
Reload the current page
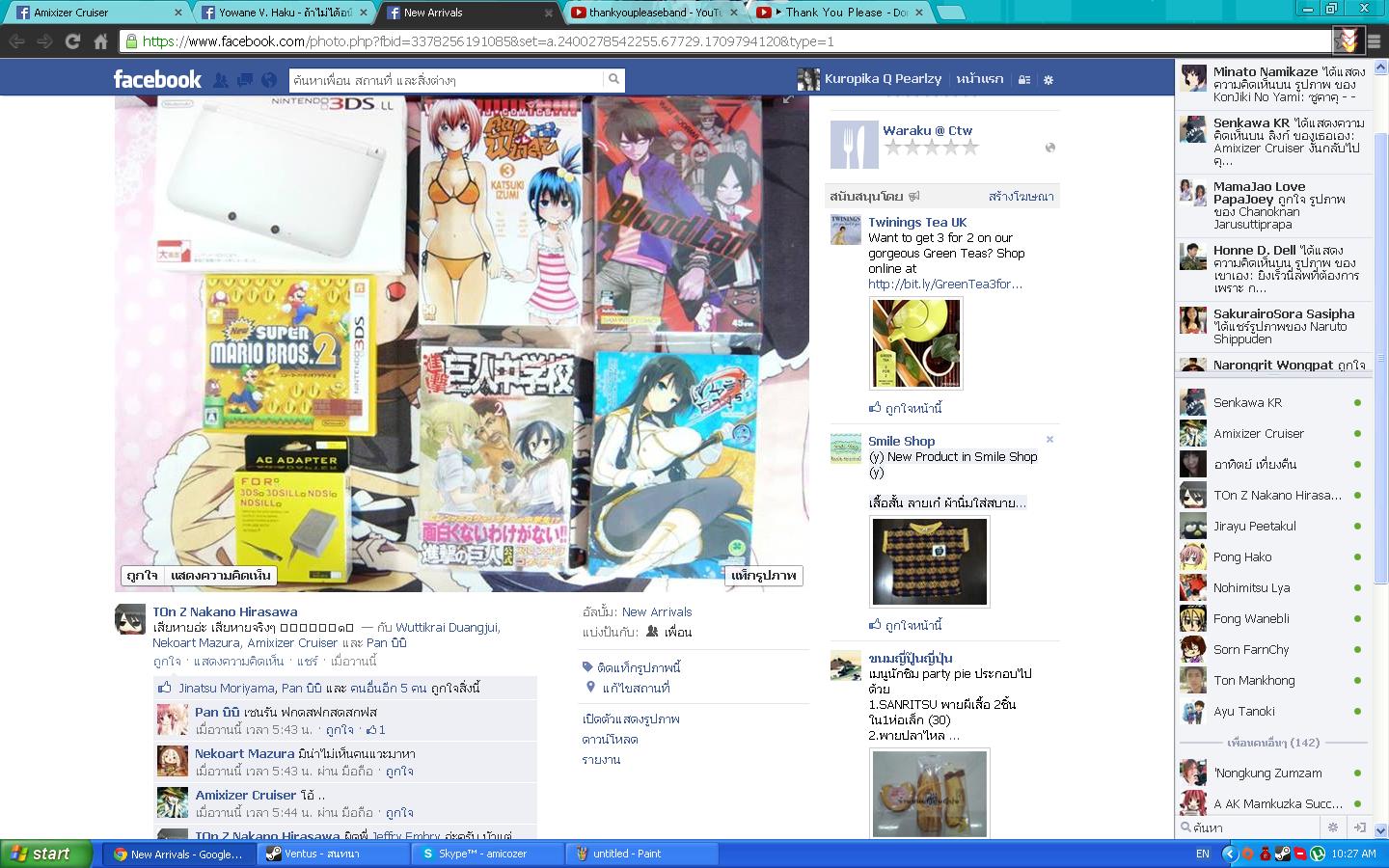tap(72, 41)
